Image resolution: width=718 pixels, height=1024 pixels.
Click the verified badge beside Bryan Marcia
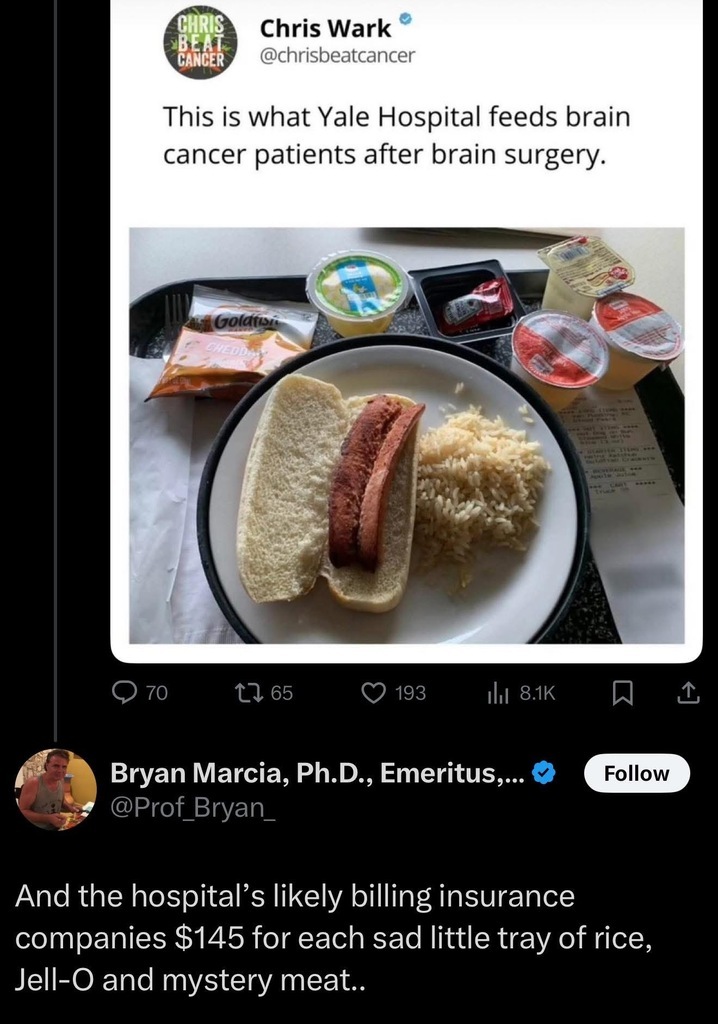coord(543,773)
